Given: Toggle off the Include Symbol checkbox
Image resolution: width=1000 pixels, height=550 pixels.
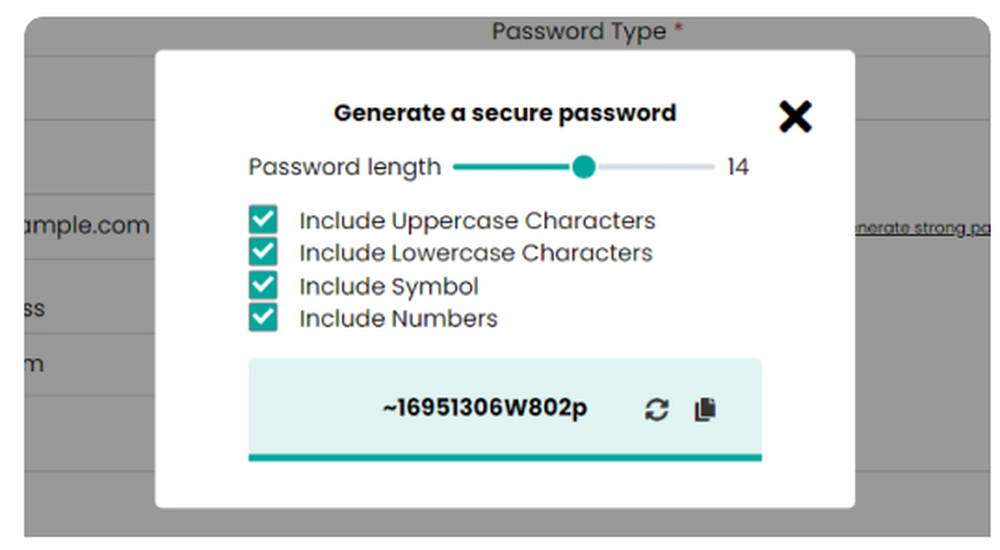Looking at the screenshot, I should coord(263,286).
